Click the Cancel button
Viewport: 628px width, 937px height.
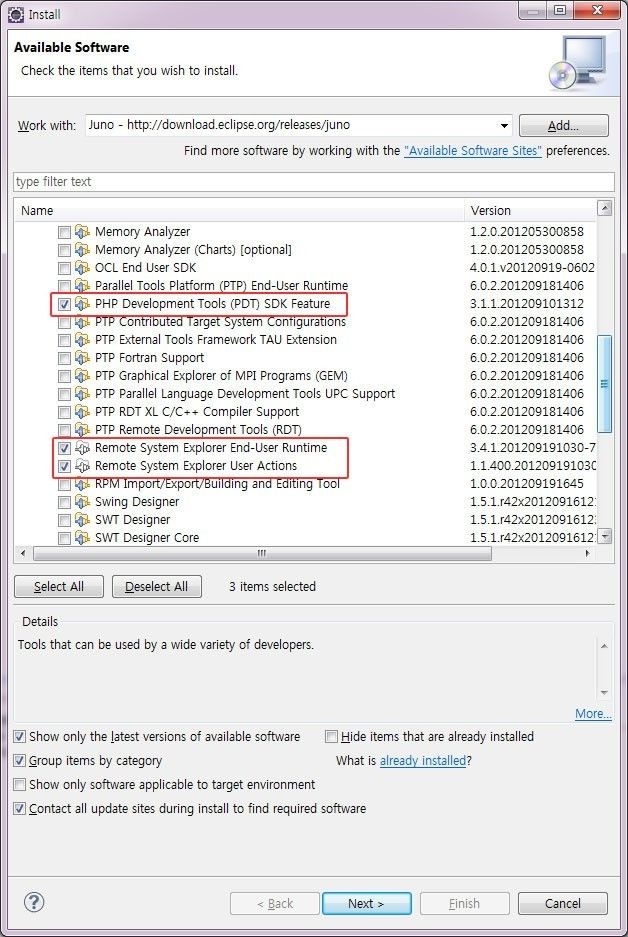pyautogui.click(x=562, y=904)
